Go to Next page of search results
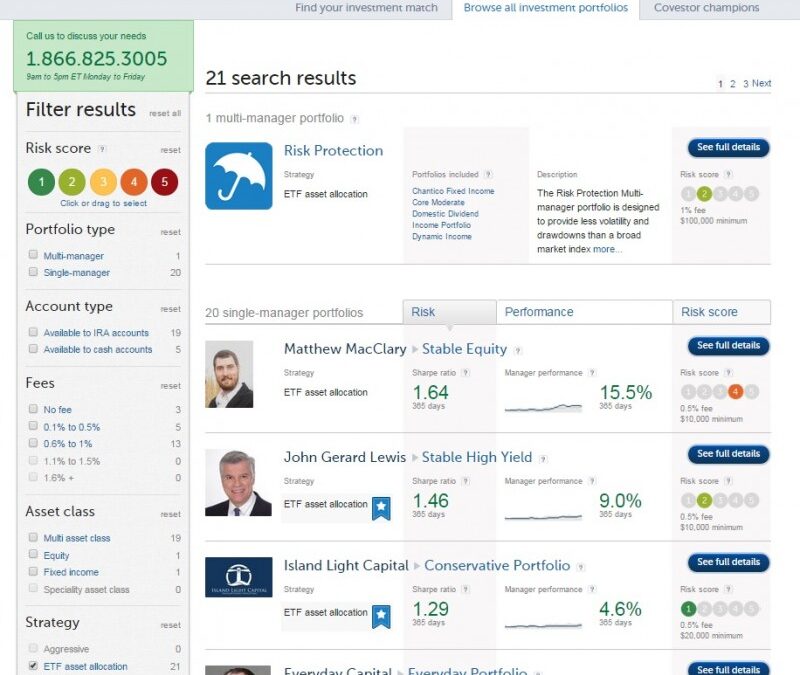This screenshot has height=675, width=800. point(761,84)
